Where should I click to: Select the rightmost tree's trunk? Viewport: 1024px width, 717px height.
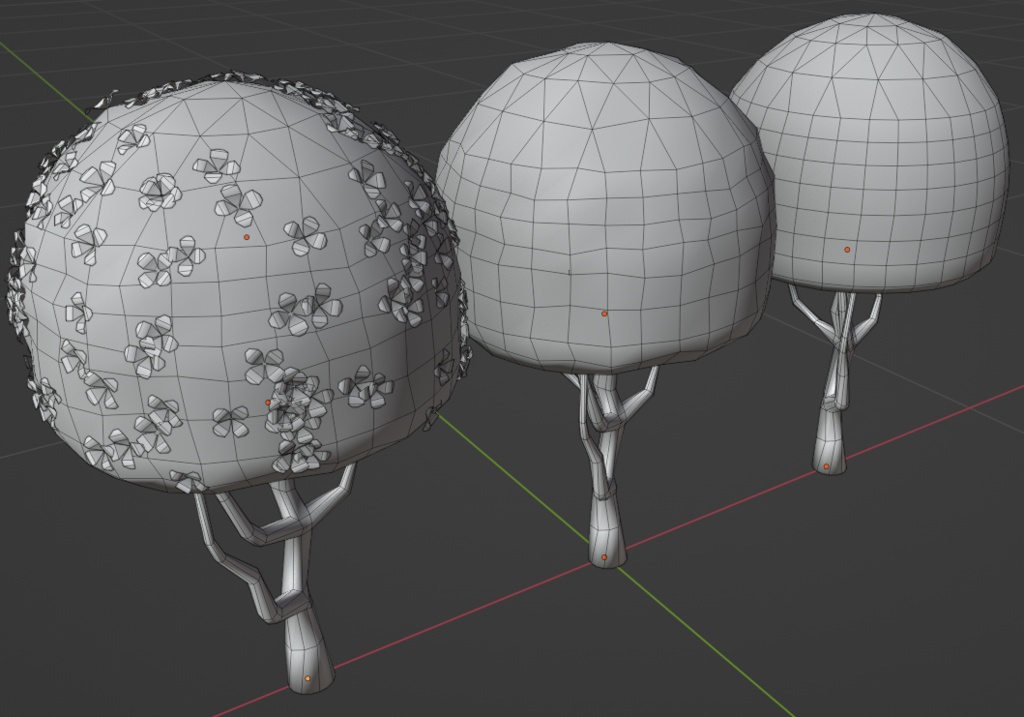831,418
